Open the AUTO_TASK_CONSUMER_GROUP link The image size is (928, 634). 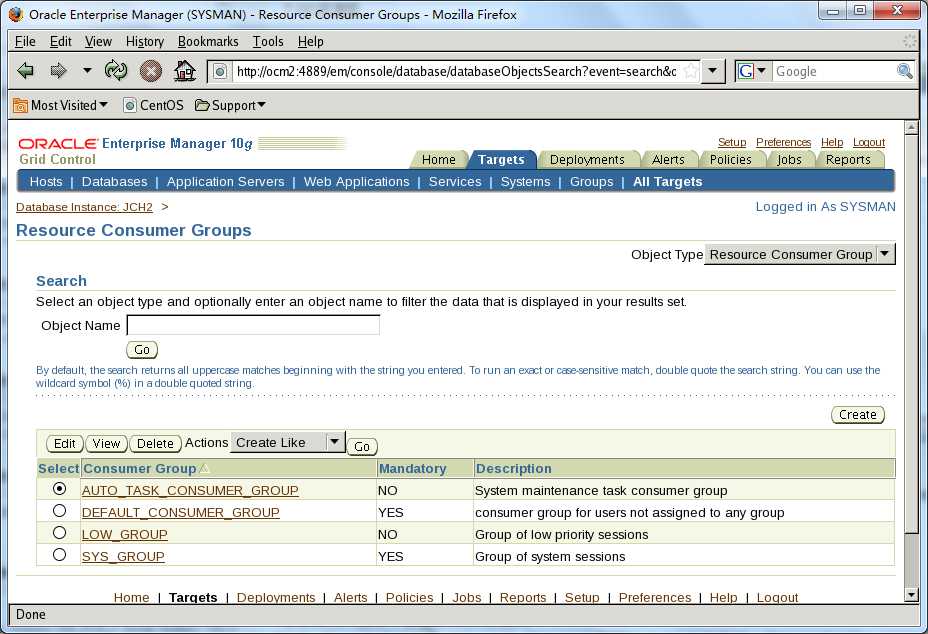[x=190, y=490]
